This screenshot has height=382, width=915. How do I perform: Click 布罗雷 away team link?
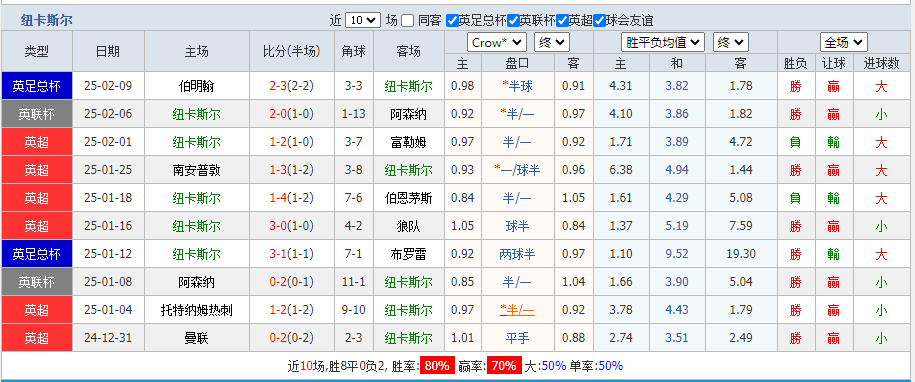408,254
